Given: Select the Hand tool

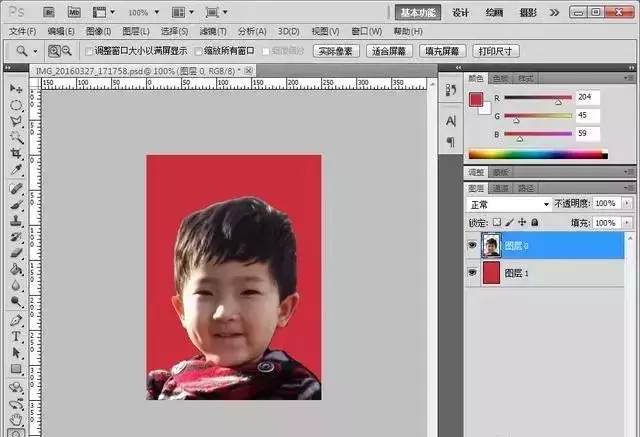Looking at the screenshot, I should (16, 419).
